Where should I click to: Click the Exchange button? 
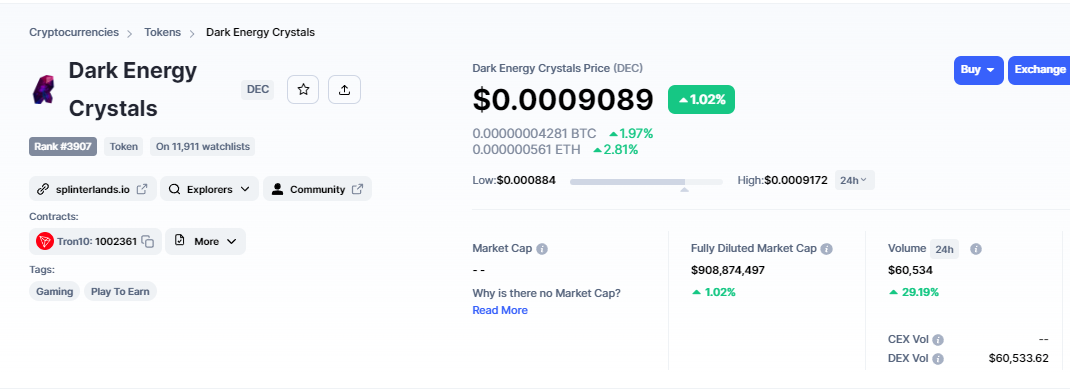(x=1039, y=70)
